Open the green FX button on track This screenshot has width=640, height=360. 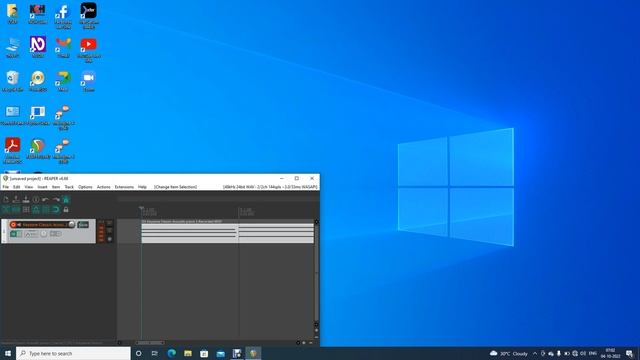pos(13,234)
